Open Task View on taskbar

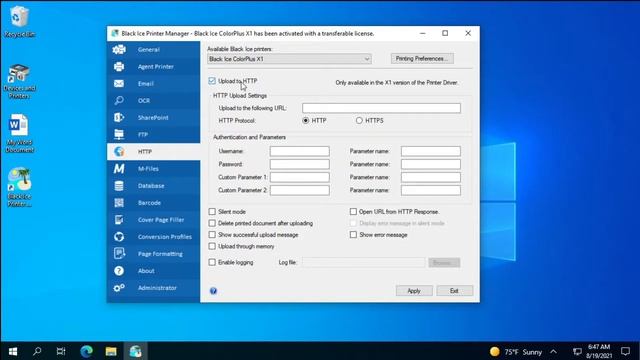(61, 351)
